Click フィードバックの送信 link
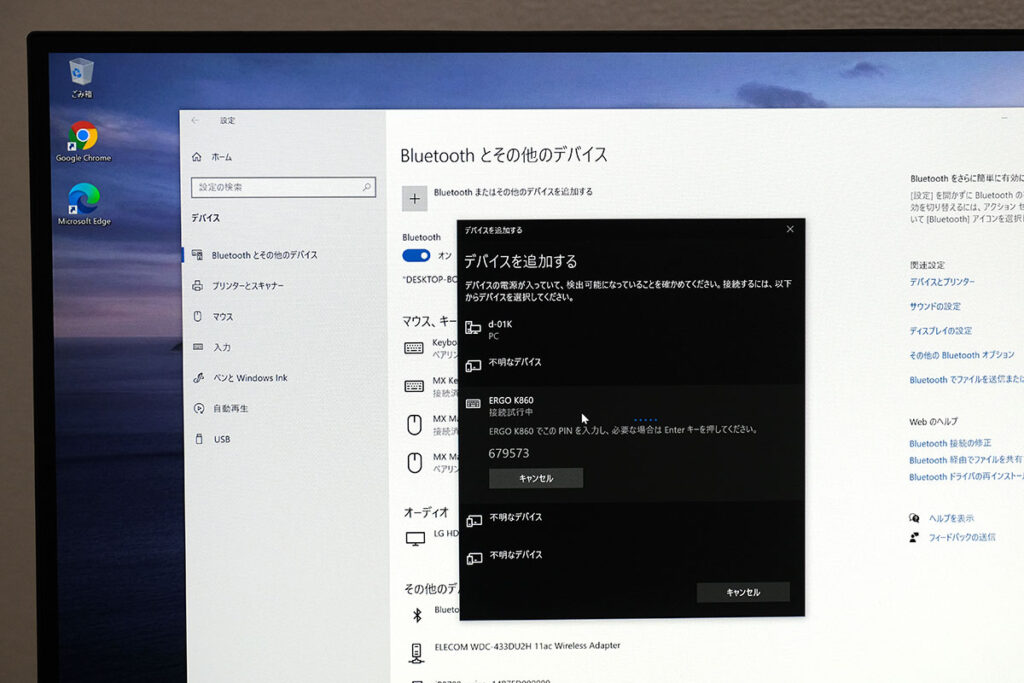Screen dimensions: 1024x683 coord(962,537)
